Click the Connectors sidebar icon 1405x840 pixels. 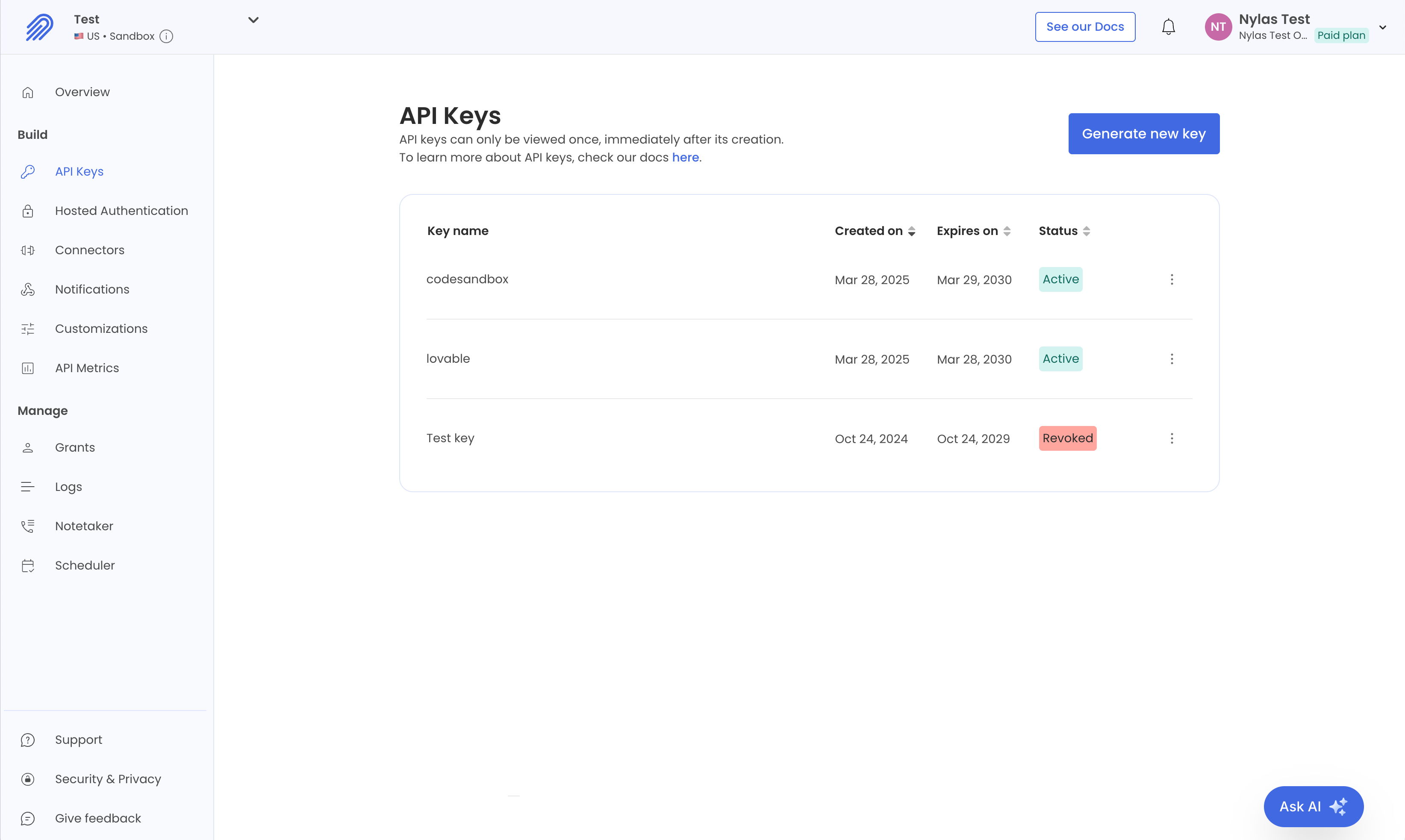pos(28,250)
